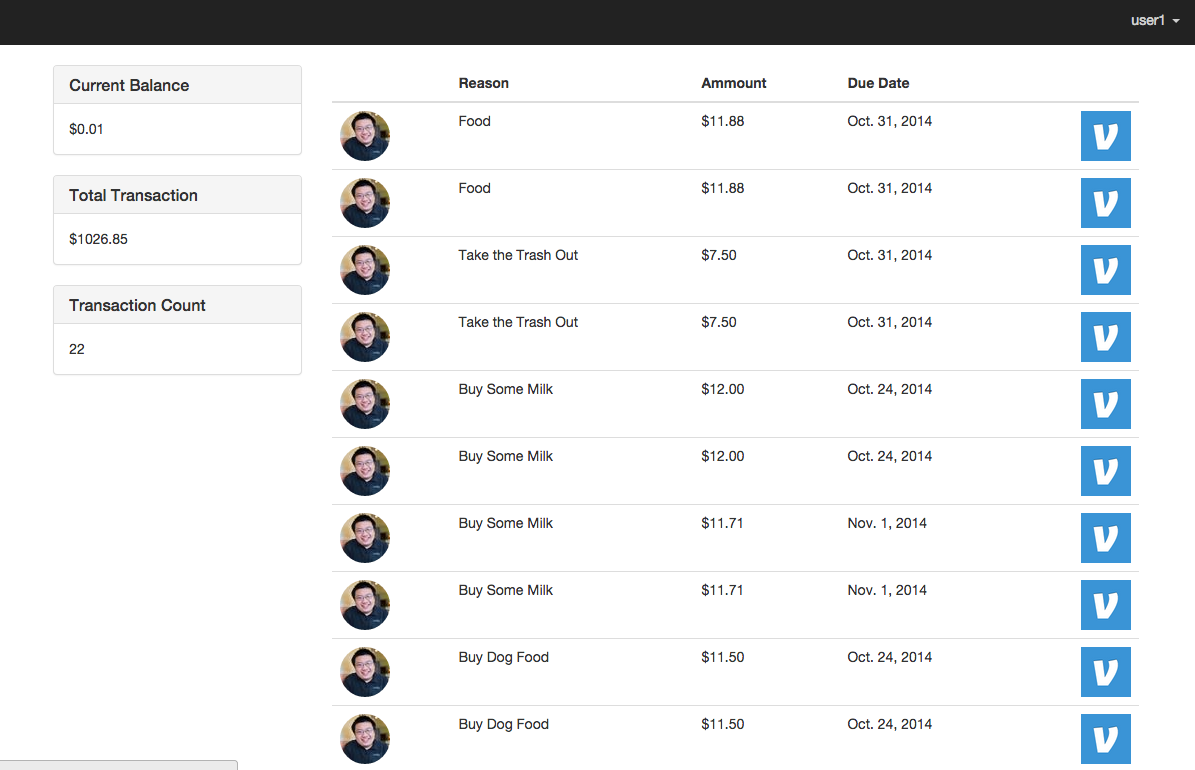Image resolution: width=1195 pixels, height=770 pixels.
Task: Click avatar thumbnail in first Food row
Action: [x=365, y=136]
